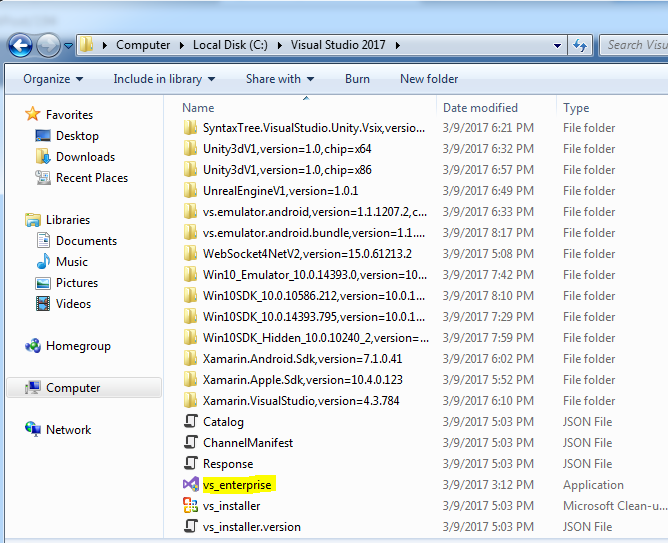Click the refresh icon beside the address bar
This screenshot has width=668, height=543.
580,45
